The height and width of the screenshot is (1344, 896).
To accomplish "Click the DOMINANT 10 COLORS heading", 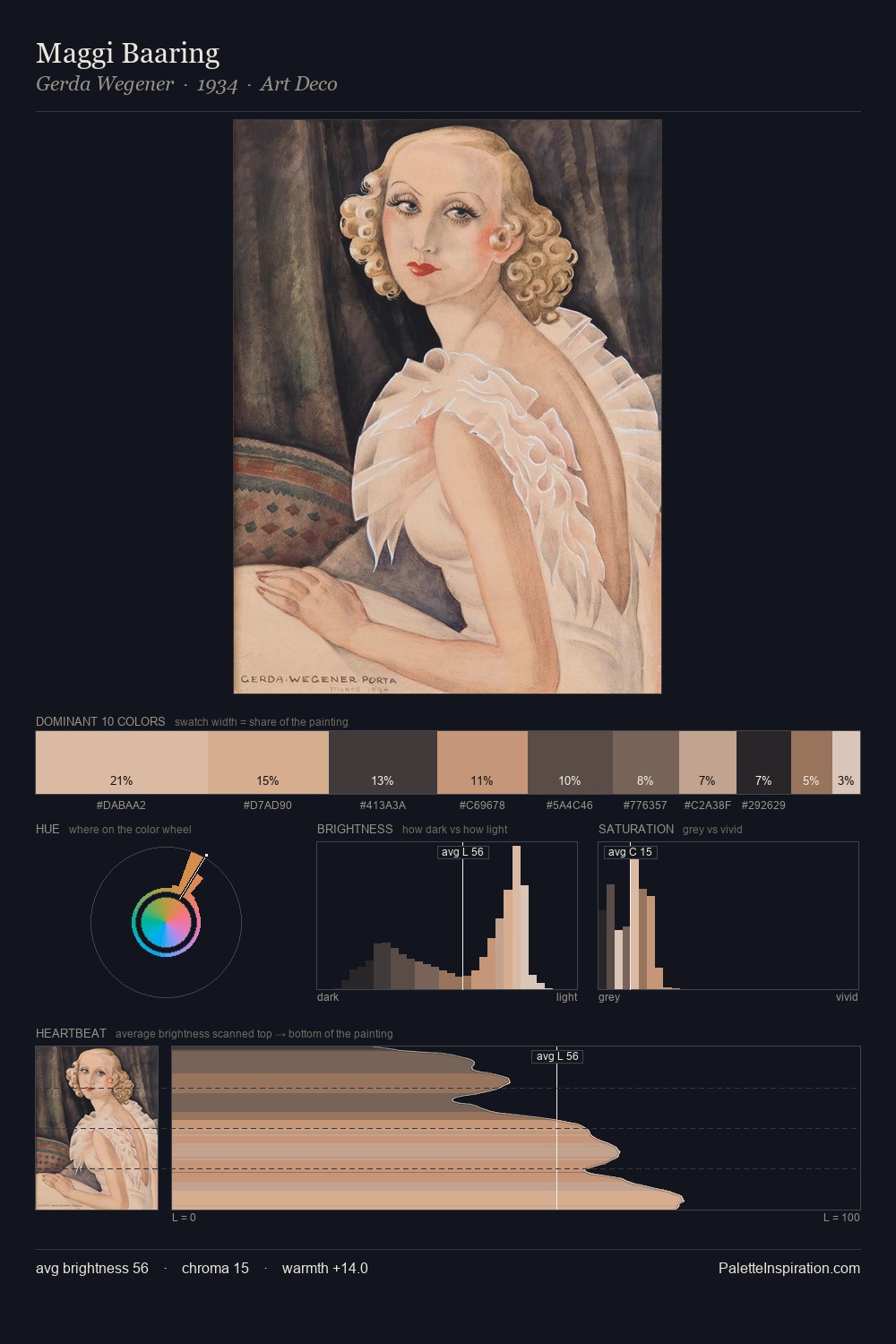I will point(100,721).
